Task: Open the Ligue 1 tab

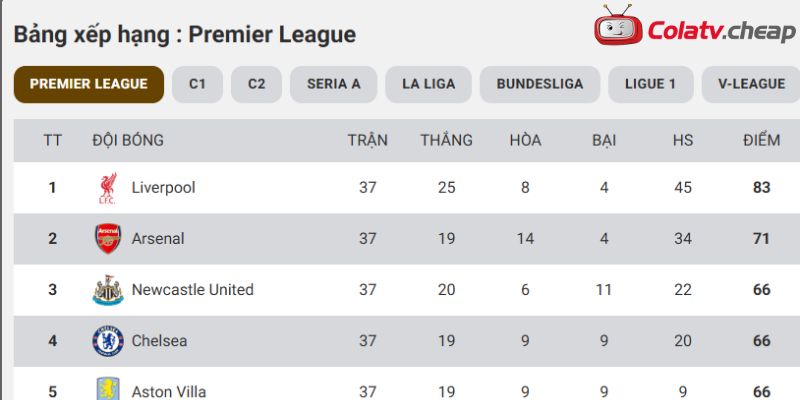Action: 651,84
